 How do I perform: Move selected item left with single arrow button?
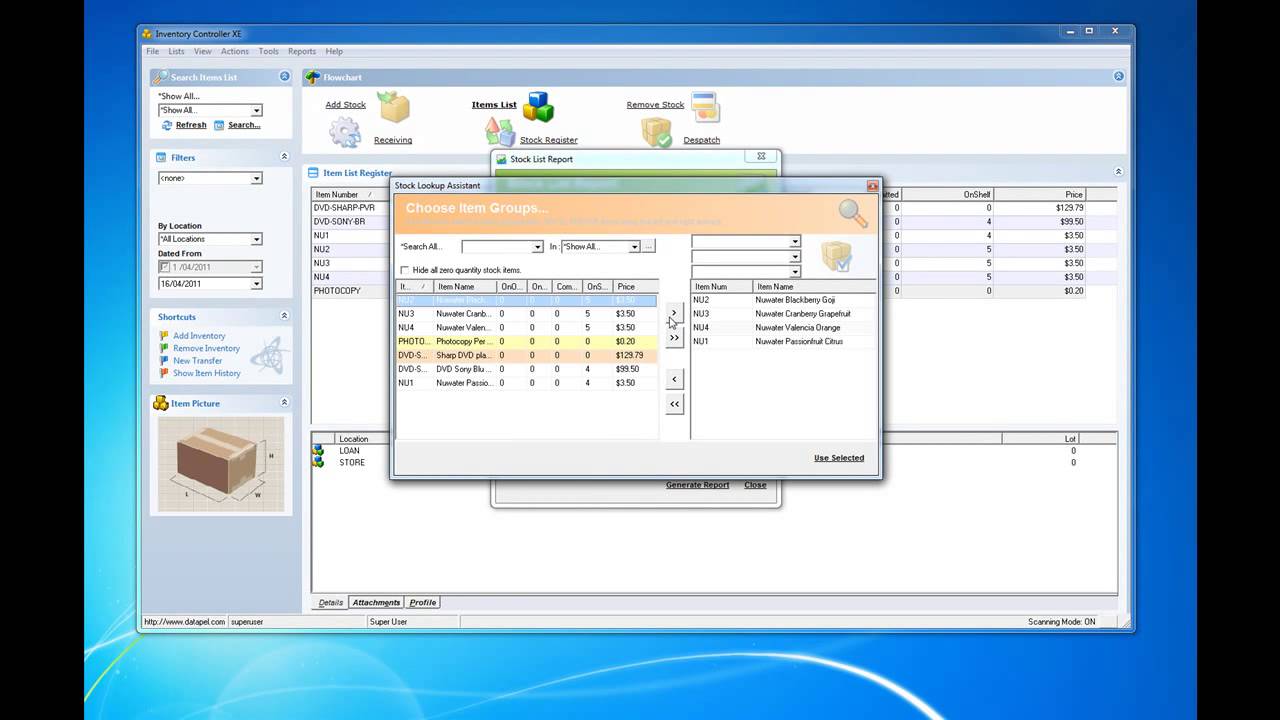click(674, 379)
